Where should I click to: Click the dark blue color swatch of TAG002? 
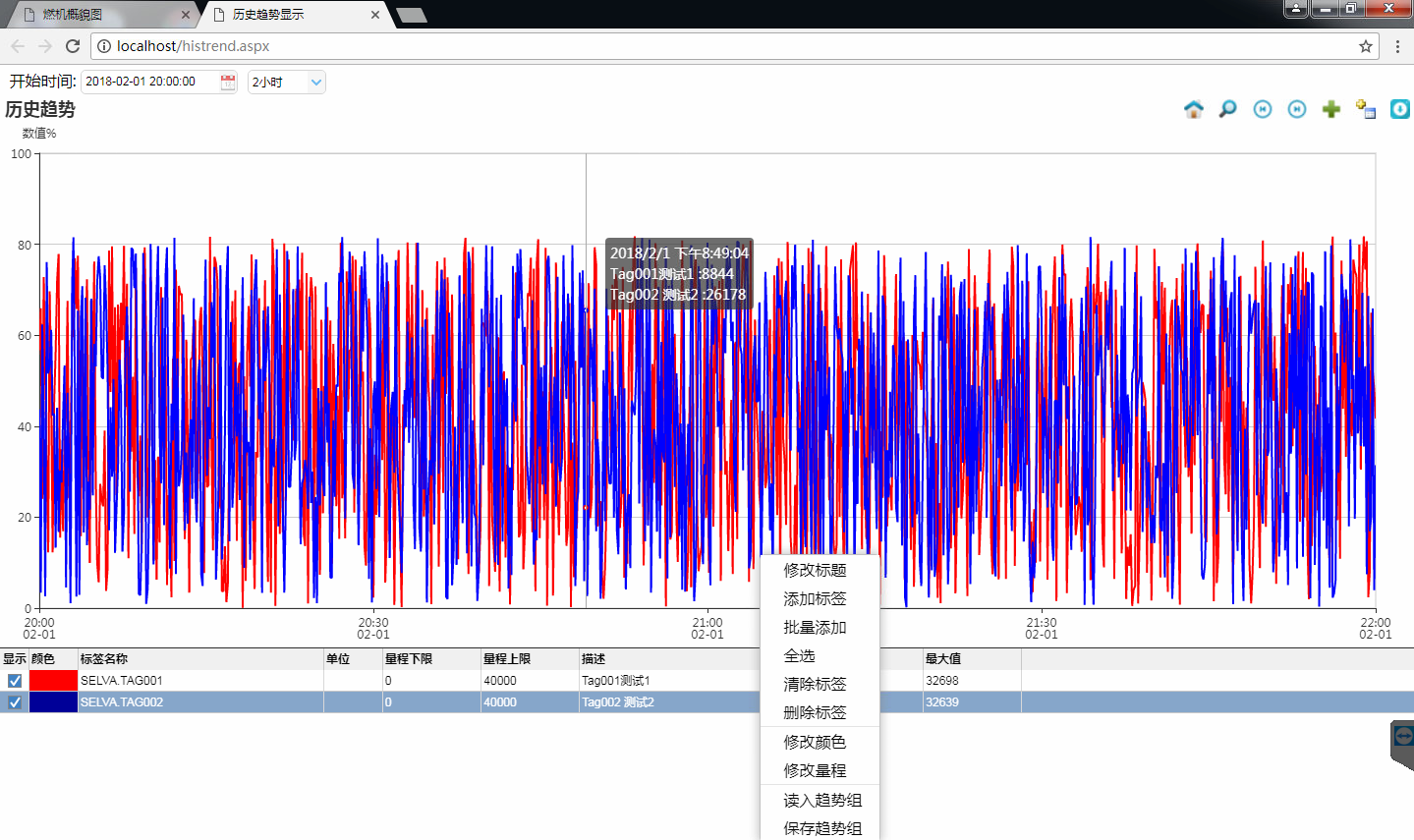click(x=53, y=701)
